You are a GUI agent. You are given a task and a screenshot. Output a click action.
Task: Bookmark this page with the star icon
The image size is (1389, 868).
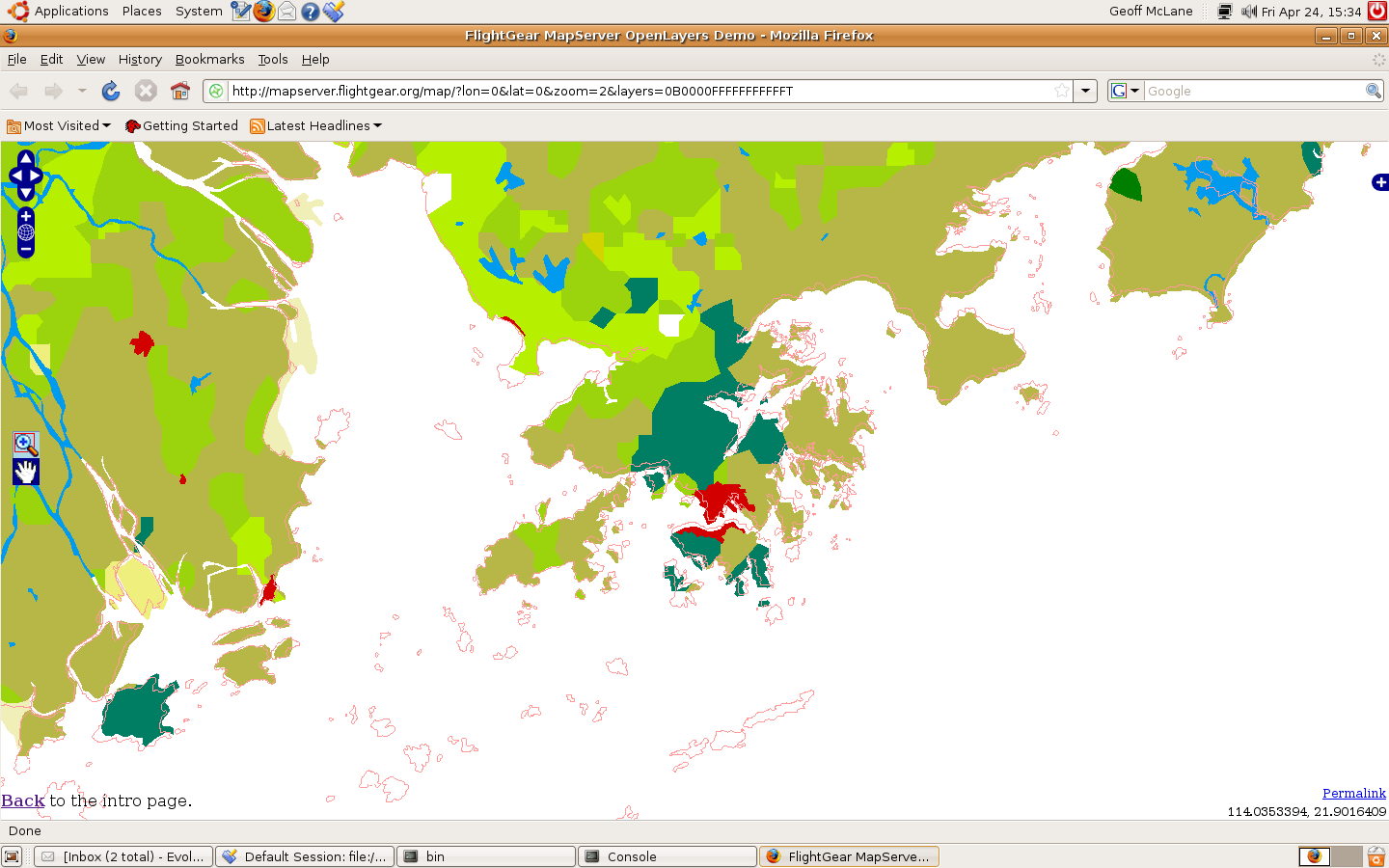coord(1061,91)
